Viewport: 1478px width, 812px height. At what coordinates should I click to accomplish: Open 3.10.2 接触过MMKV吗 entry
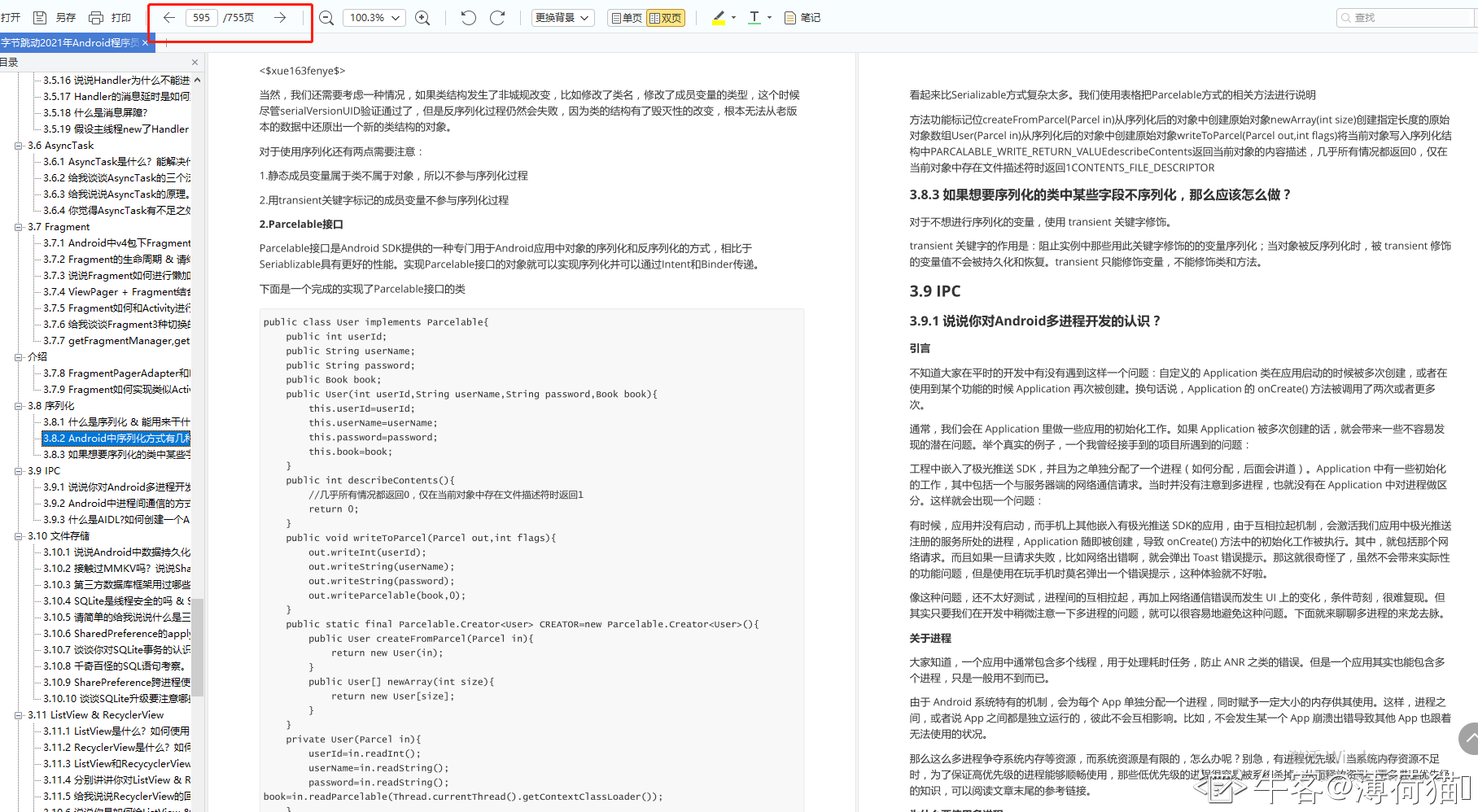point(116,569)
